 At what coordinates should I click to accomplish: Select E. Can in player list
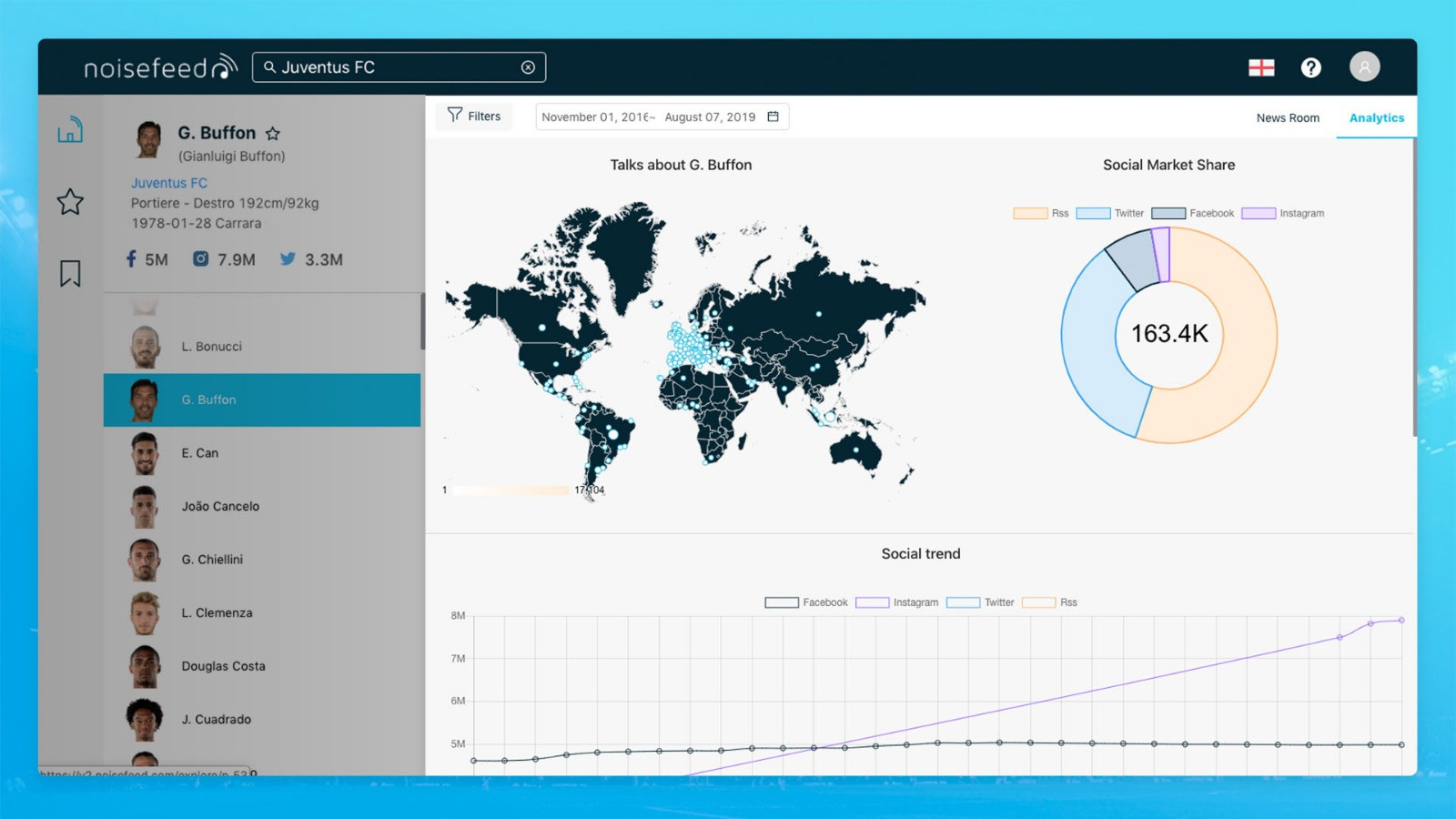(262, 453)
